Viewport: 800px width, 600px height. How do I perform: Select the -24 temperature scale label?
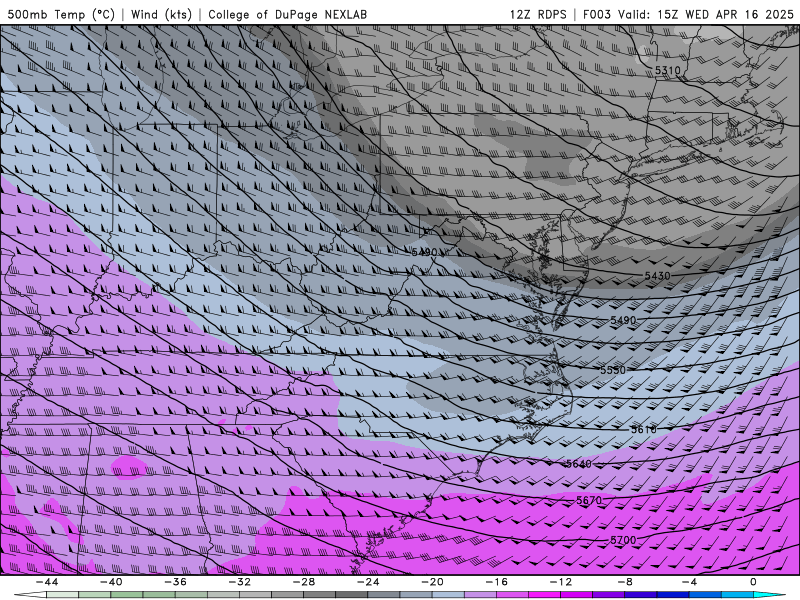[368, 582]
